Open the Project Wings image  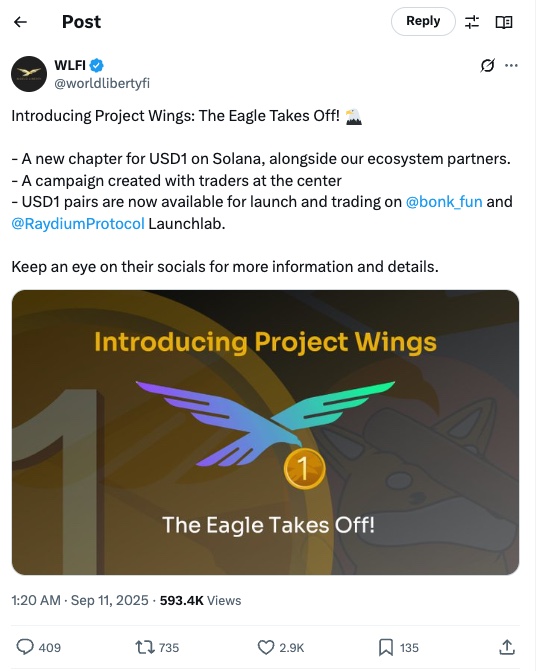pyautogui.click(x=265, y=432)
